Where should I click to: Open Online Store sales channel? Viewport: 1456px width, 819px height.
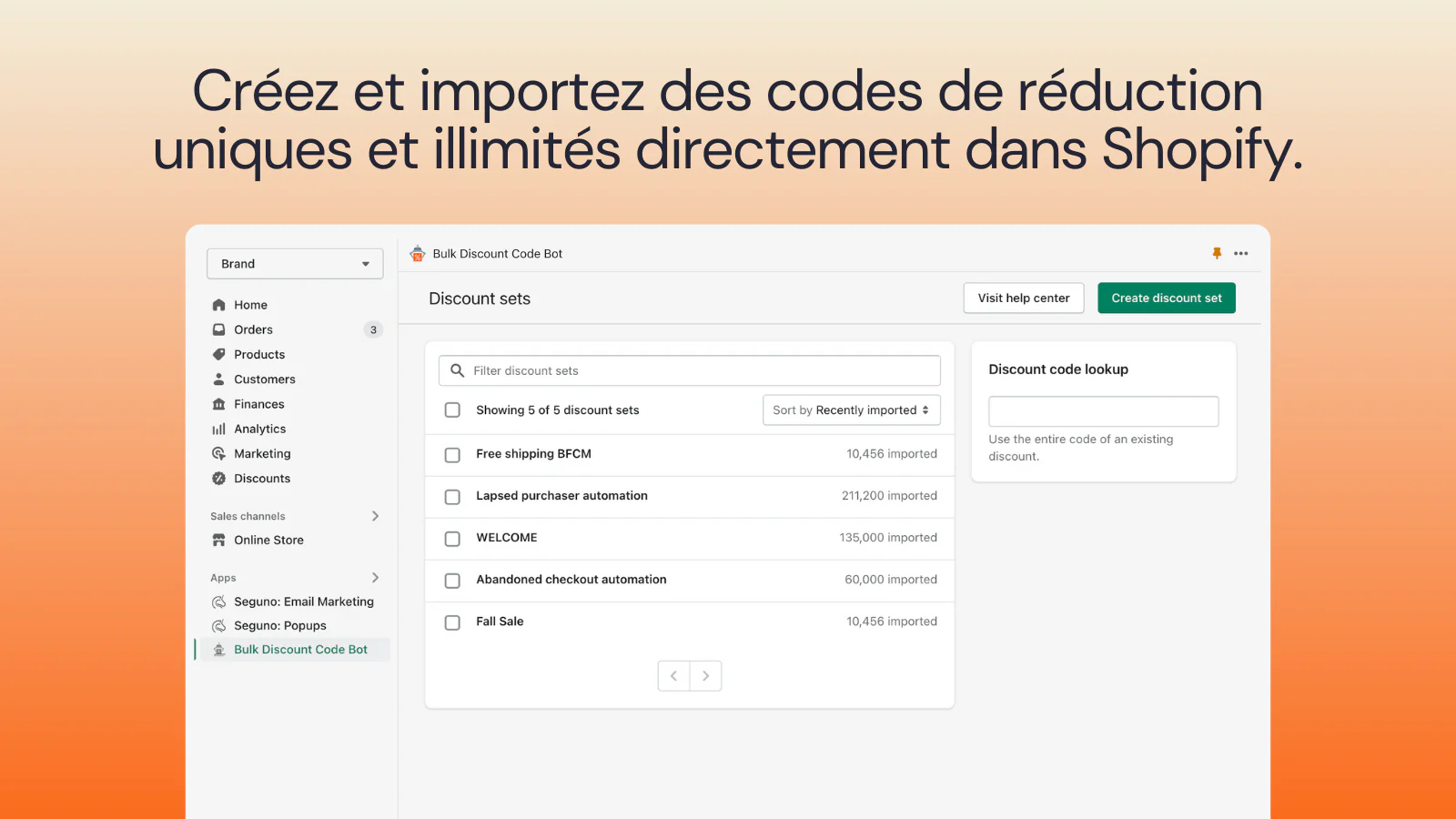(x=268, y=540)
